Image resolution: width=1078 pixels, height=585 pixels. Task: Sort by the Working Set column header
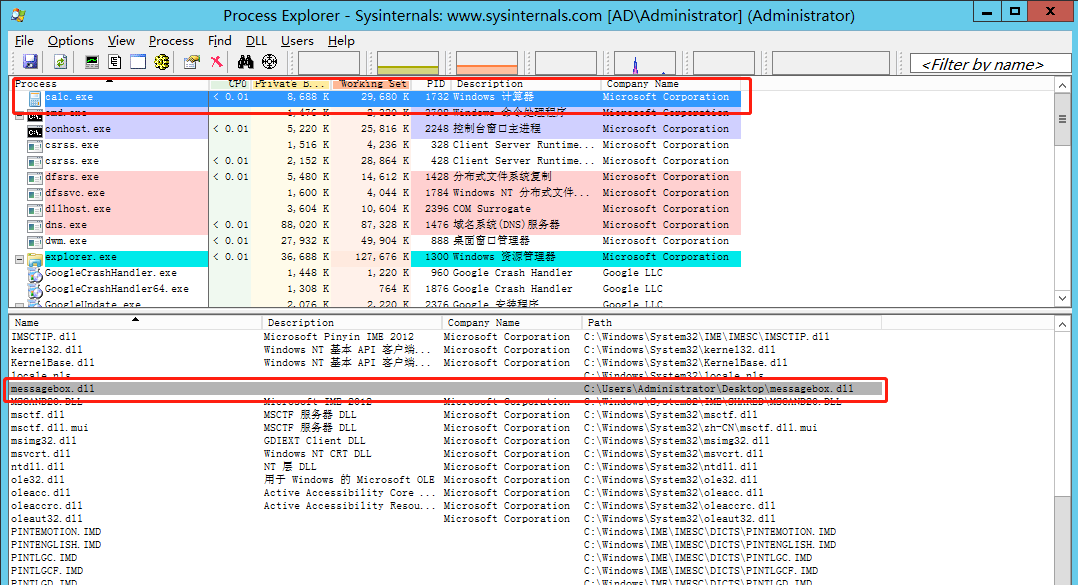(x=371, y=83)
